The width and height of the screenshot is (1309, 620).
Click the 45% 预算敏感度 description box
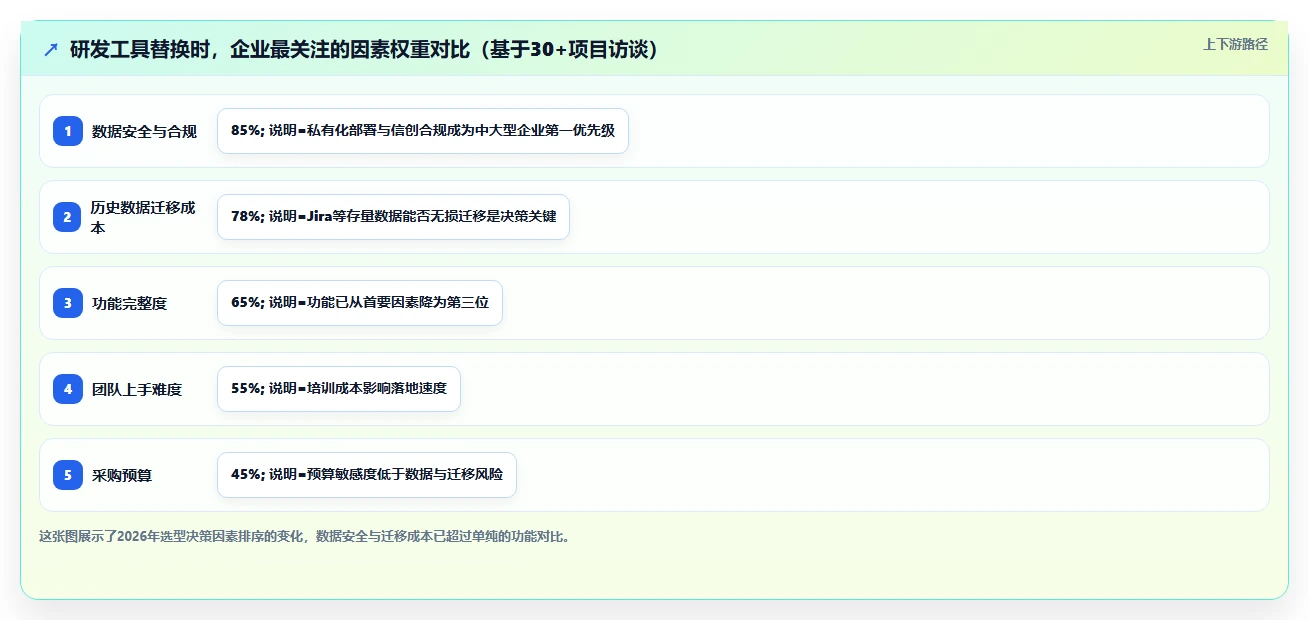pyautogui.click(x=367, y=475)
